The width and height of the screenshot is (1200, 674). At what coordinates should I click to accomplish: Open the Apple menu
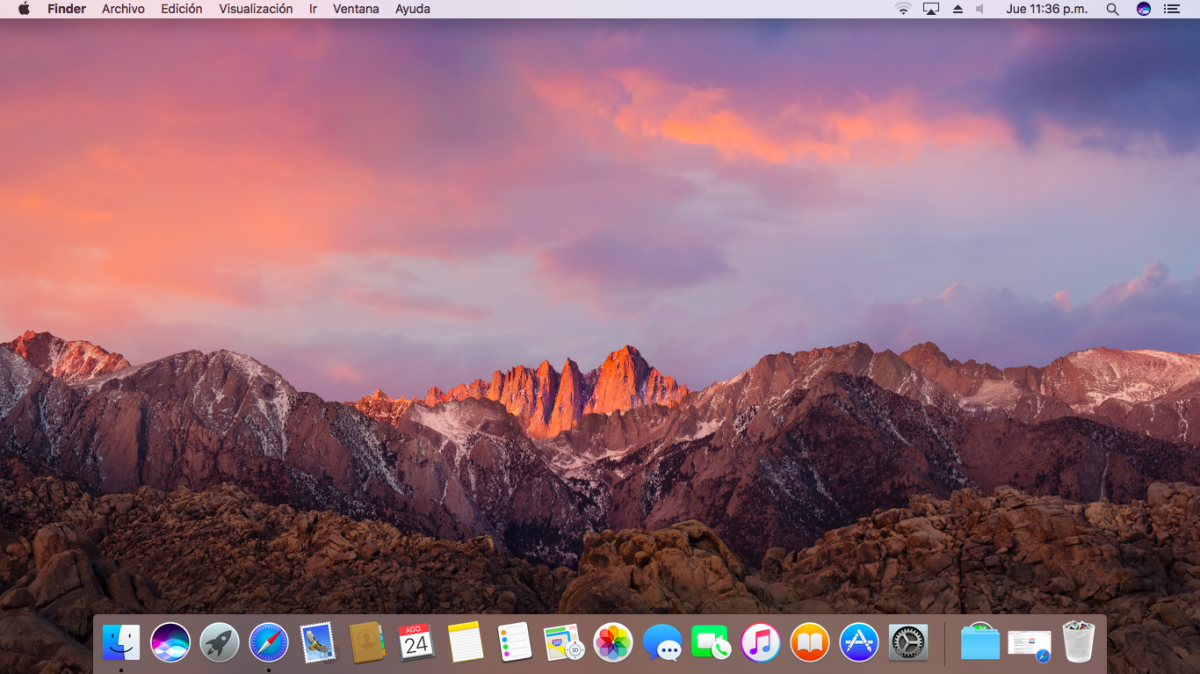(x=24, y=9)
